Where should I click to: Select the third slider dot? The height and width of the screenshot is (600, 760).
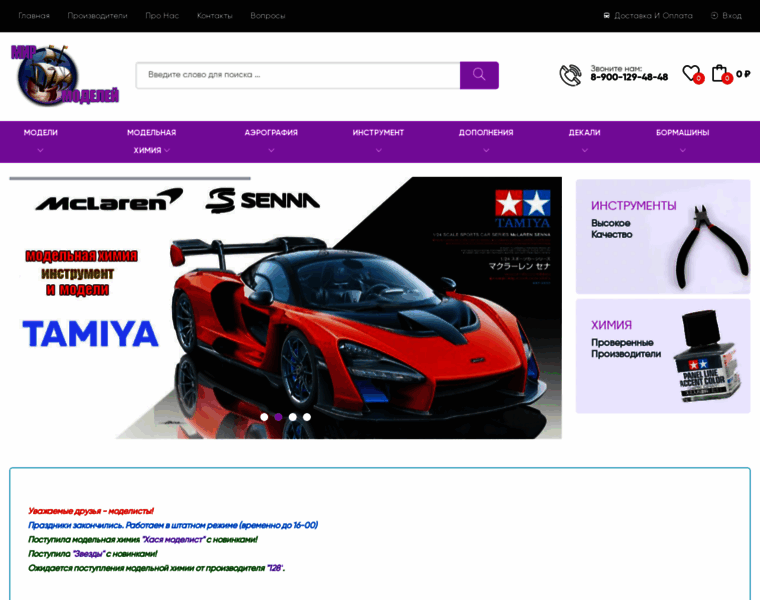(x=293, y=417)
